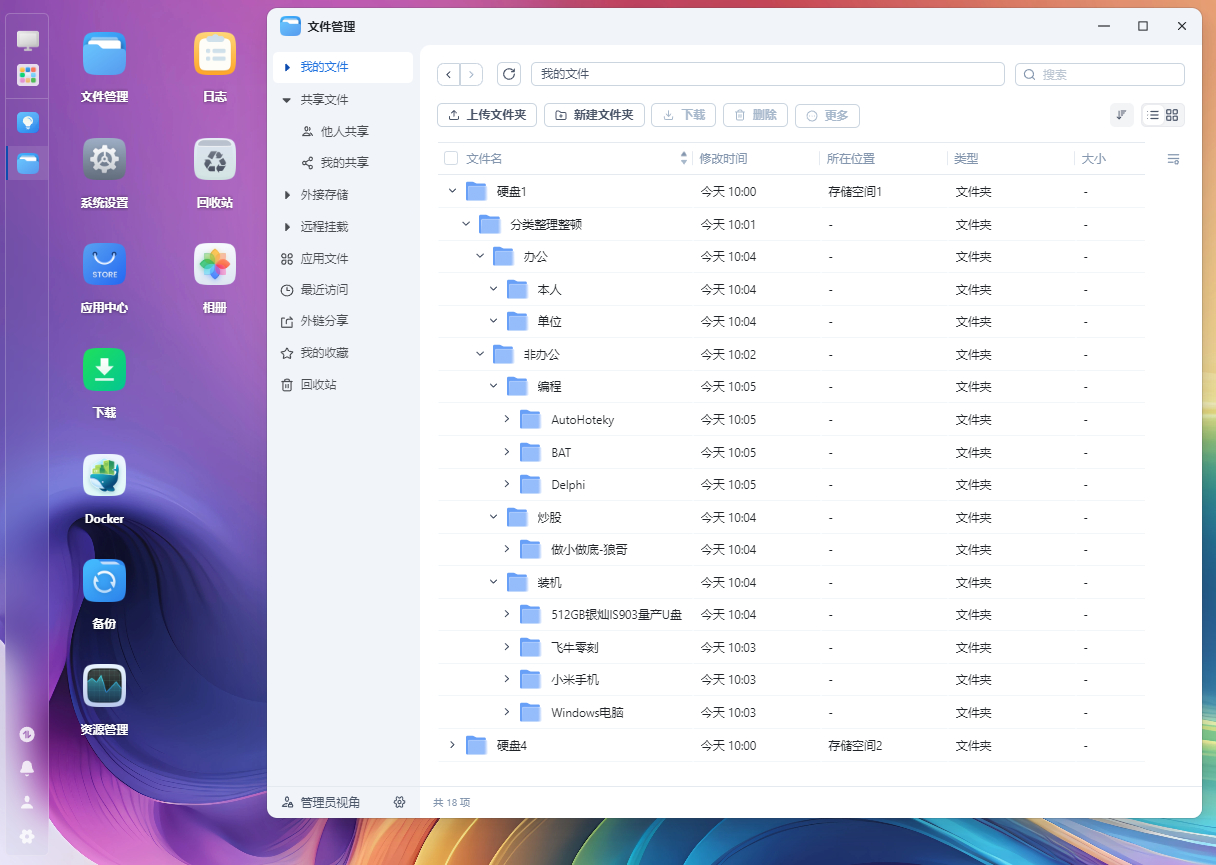Open the 相册 photos icon
This screenshot has width=1216, height=865.
(215, 265)
